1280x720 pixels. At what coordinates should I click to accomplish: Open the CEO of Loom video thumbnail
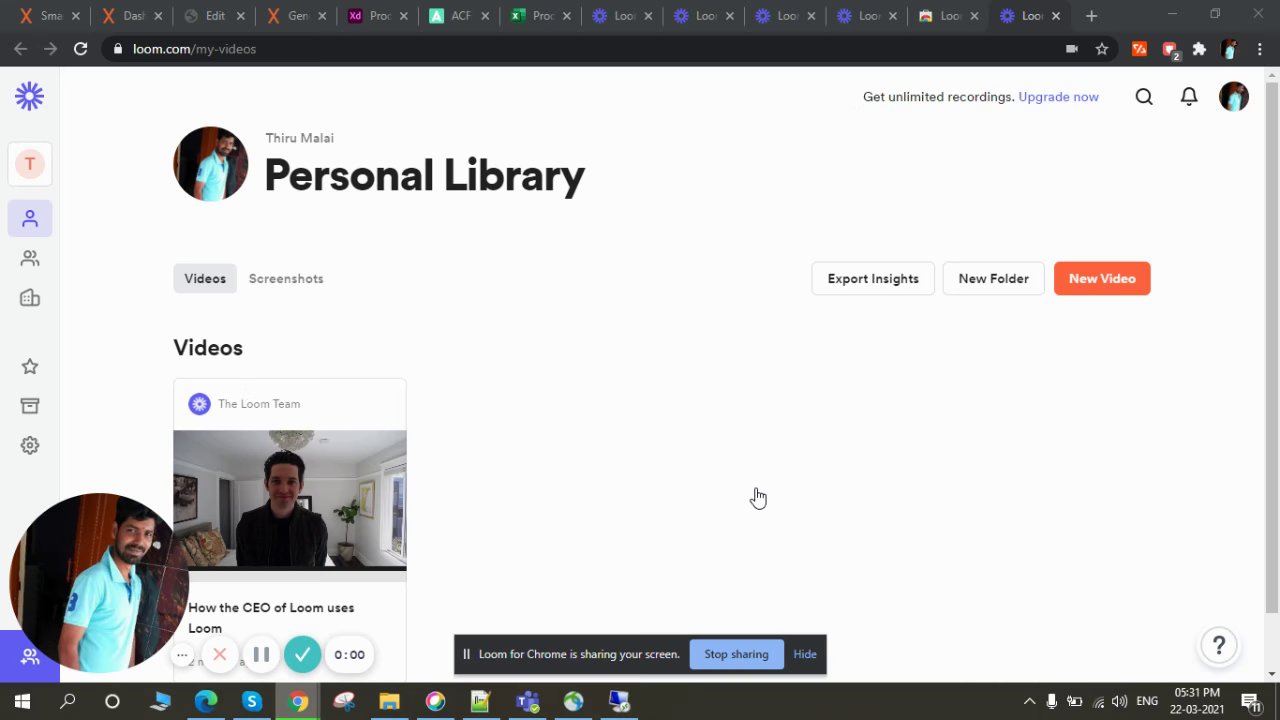pos(290,500)
